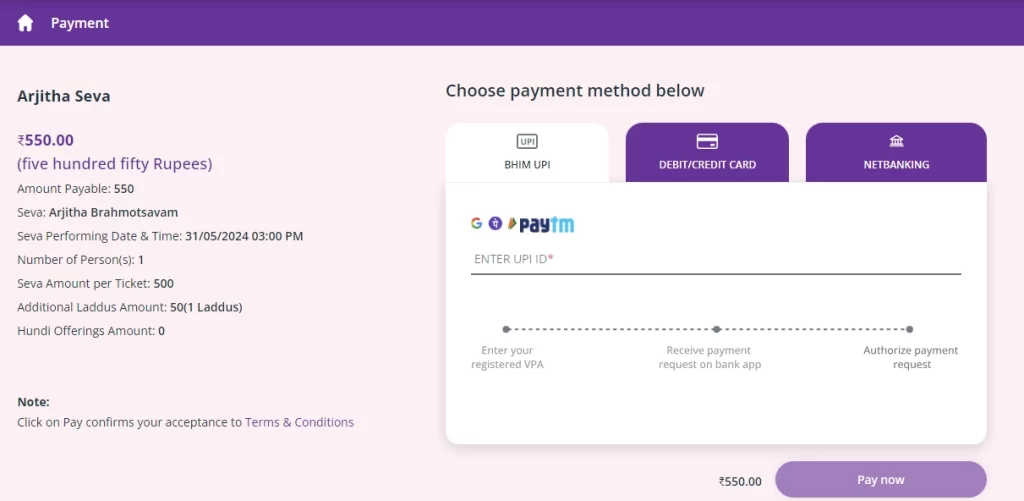This screenshot has height=501, width=1024.
Task: Click the BHIM arrow logo
Action: [512, 224]
